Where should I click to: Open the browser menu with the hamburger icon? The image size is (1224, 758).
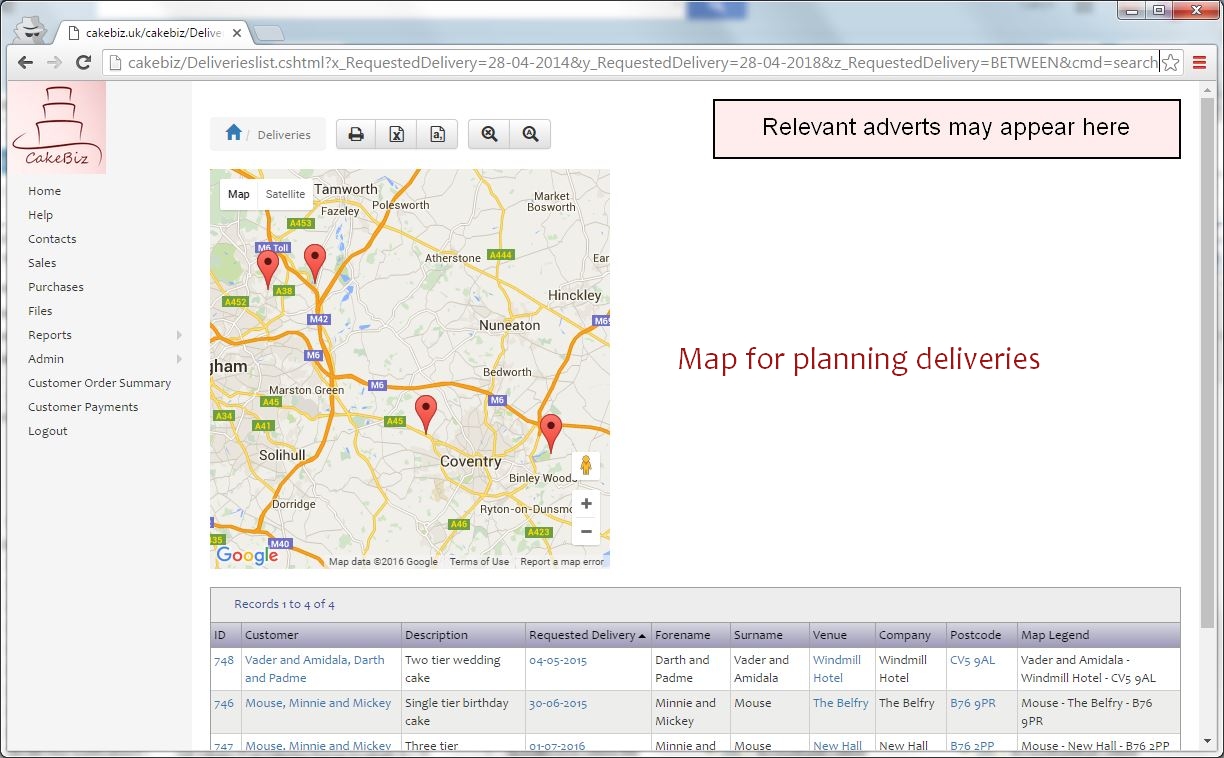[1199, 61]
